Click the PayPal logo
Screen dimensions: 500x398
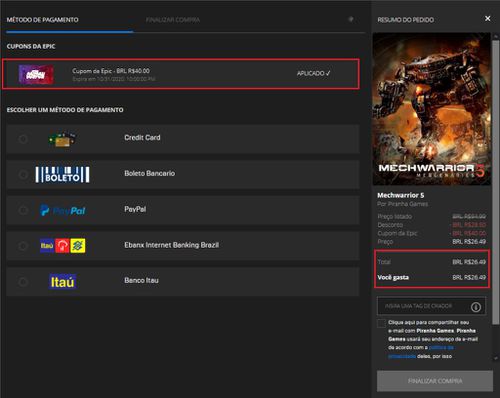coord(63,211)
